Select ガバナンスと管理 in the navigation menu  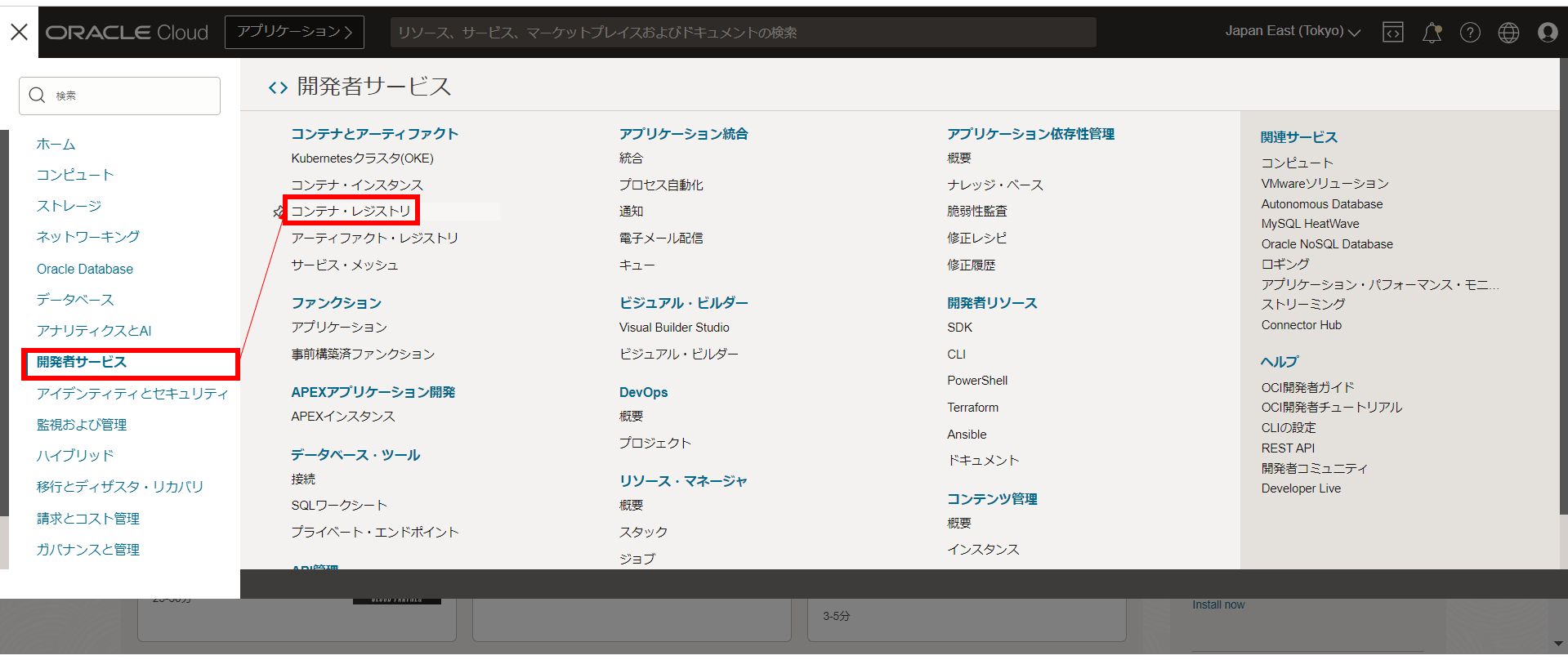[88, 550]
